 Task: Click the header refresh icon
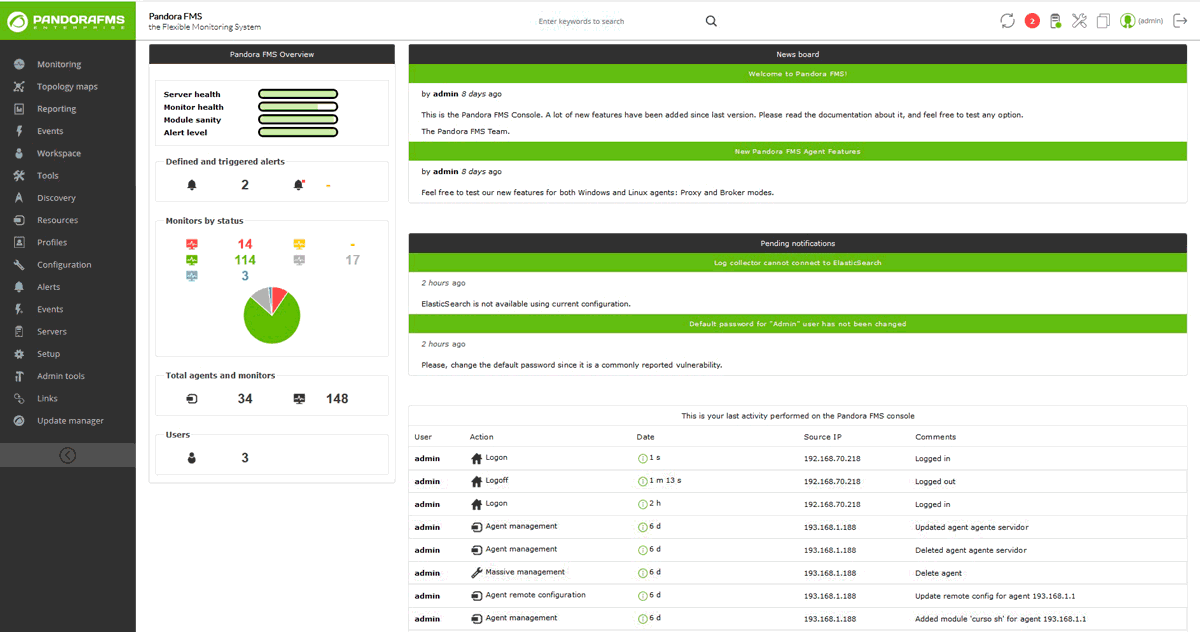click(x=1007, y=21)
